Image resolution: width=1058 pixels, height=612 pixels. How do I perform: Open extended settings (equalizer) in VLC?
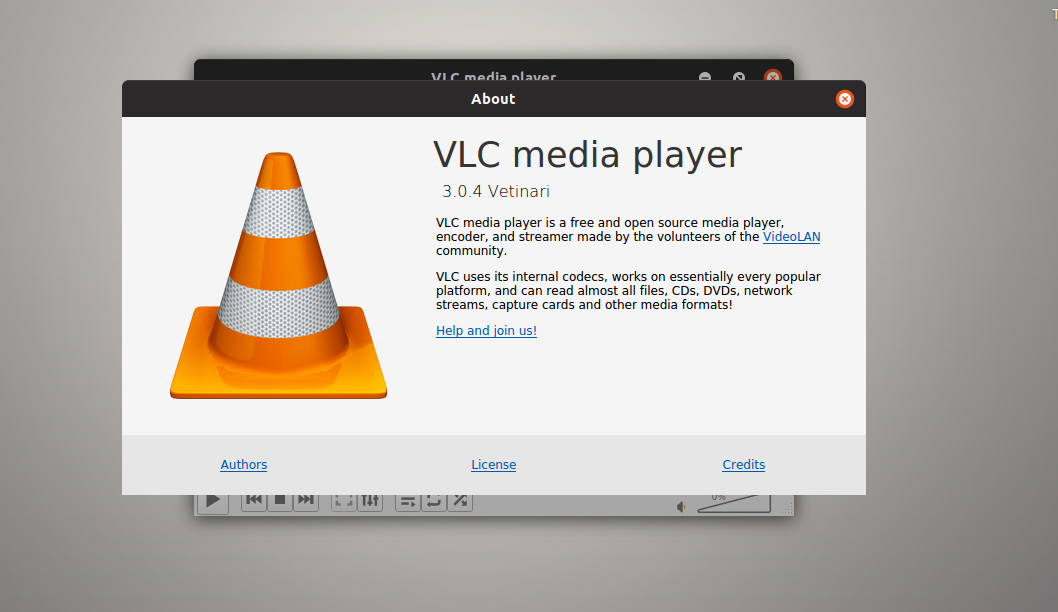[x=370, y=501]
